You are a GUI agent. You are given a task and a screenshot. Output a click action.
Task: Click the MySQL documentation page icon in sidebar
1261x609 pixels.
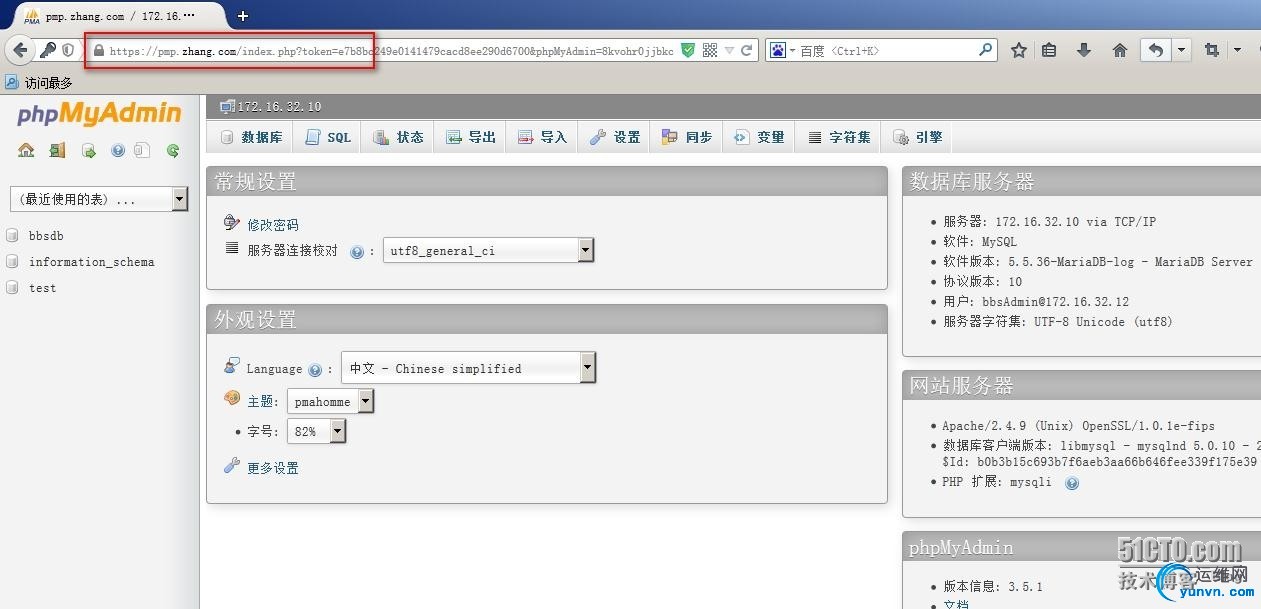click(142, 151)
